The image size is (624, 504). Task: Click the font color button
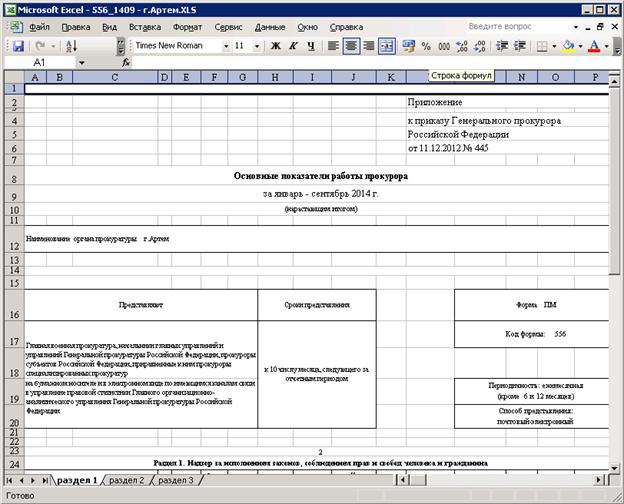pos(593,46)
